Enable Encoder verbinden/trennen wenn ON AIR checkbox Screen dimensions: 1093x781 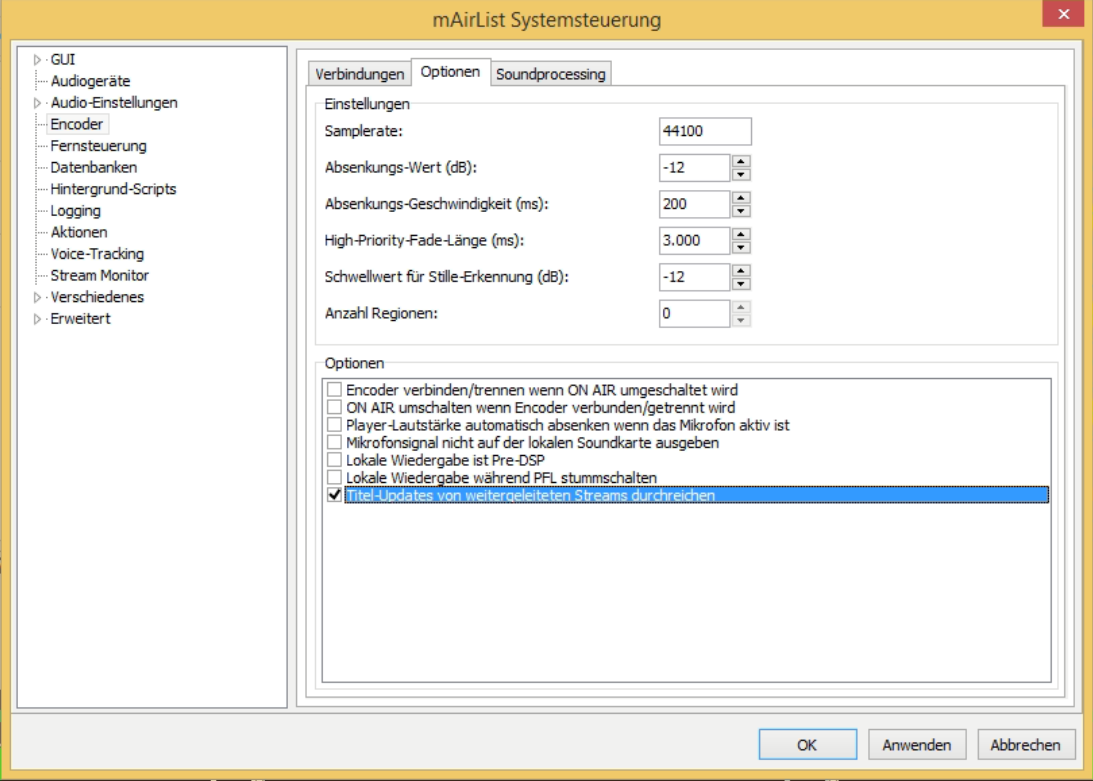click(x=334, y=389)
